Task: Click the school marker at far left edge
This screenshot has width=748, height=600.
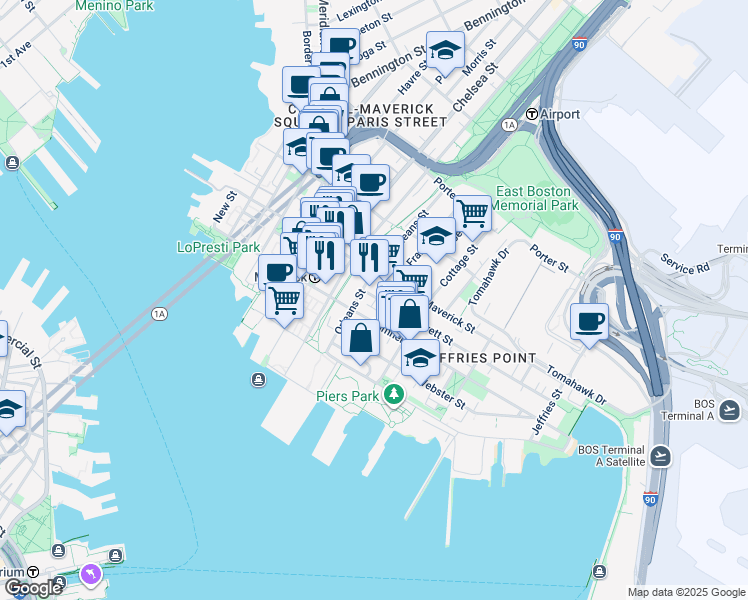Action: (9, 410)
